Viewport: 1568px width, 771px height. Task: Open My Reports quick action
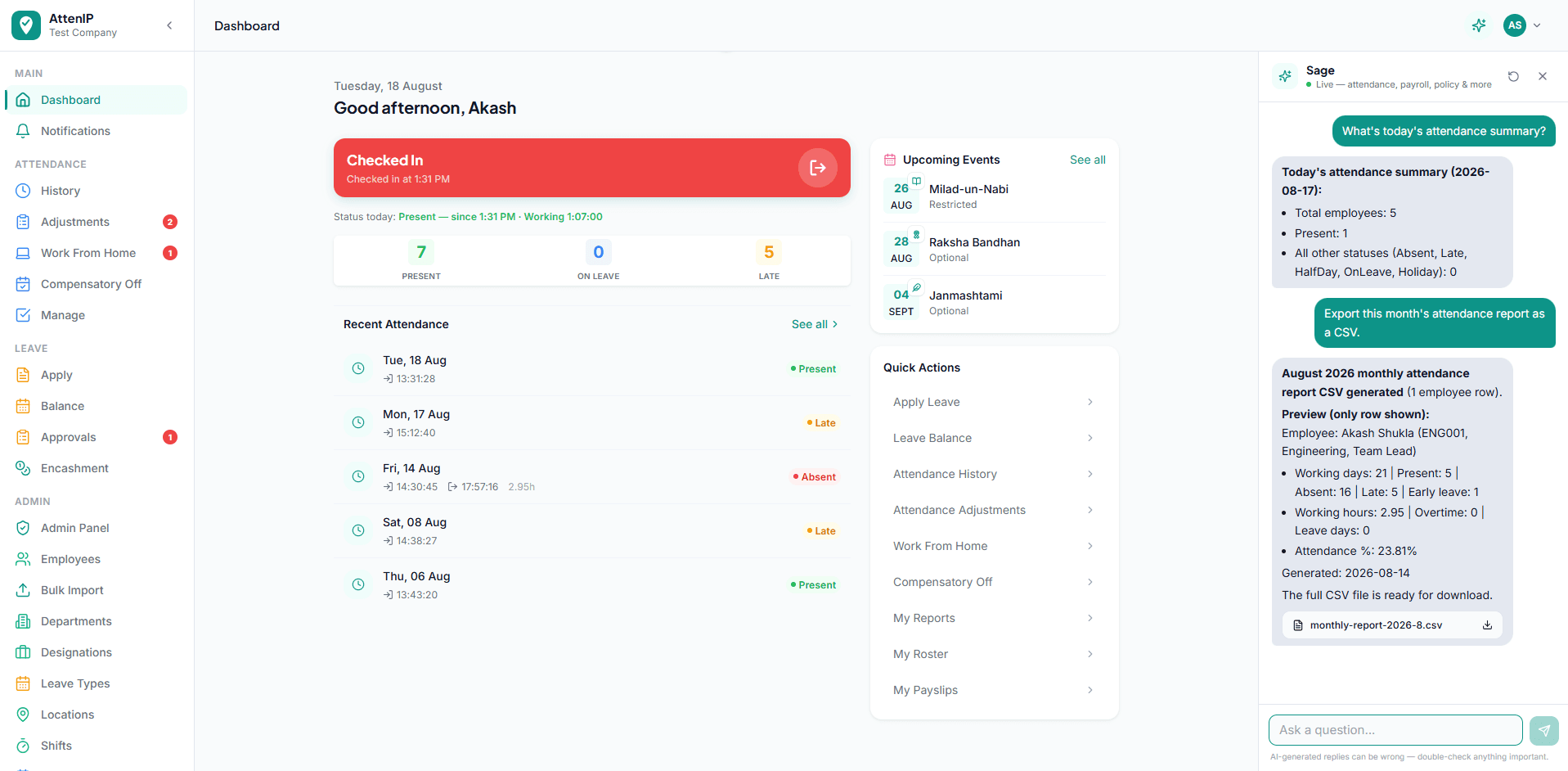click(994, 618)
